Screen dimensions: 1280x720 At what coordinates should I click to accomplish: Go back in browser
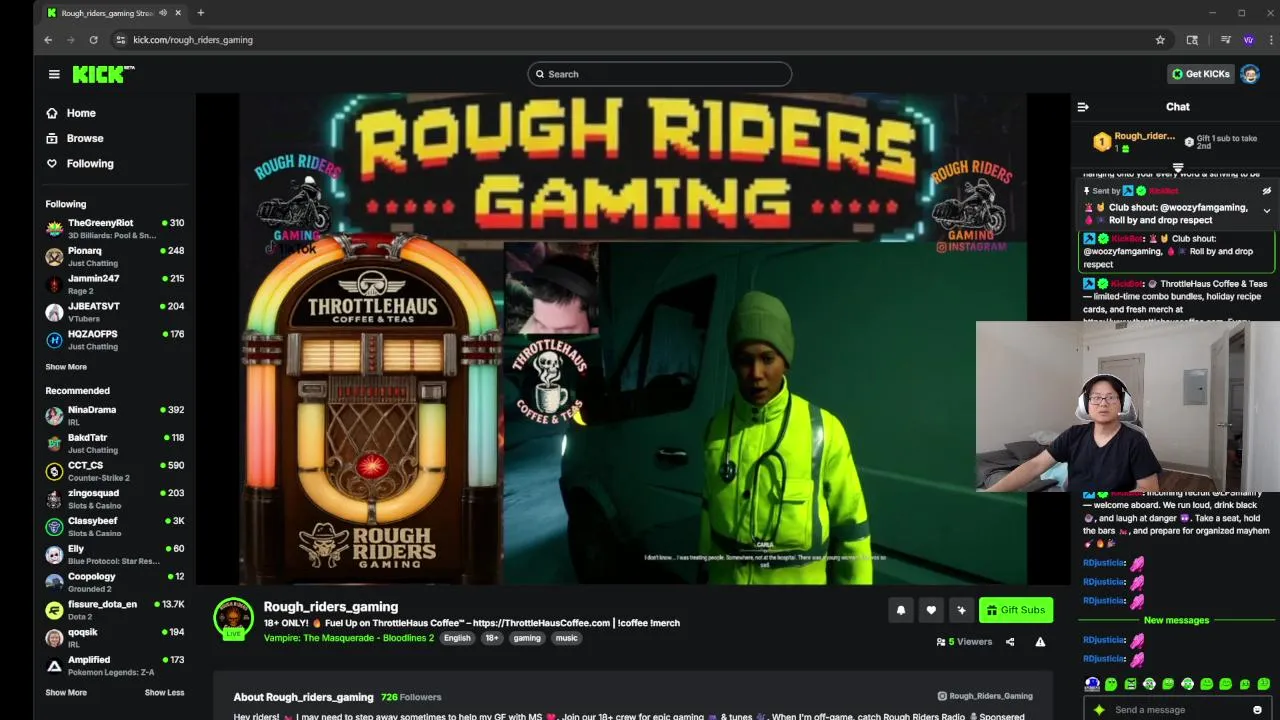48,40
